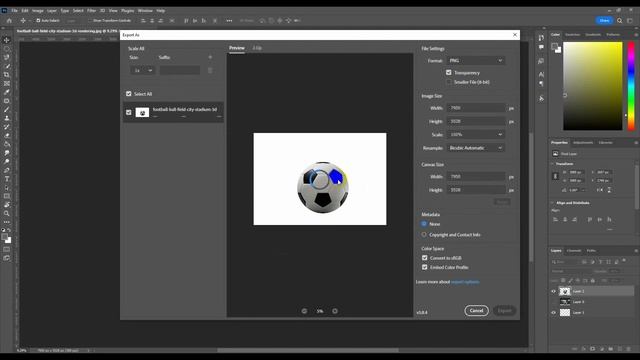Zoom out of the export preview
Image resolution: width=640 pixels, height=360 pixels.
(x=304, y=311)
